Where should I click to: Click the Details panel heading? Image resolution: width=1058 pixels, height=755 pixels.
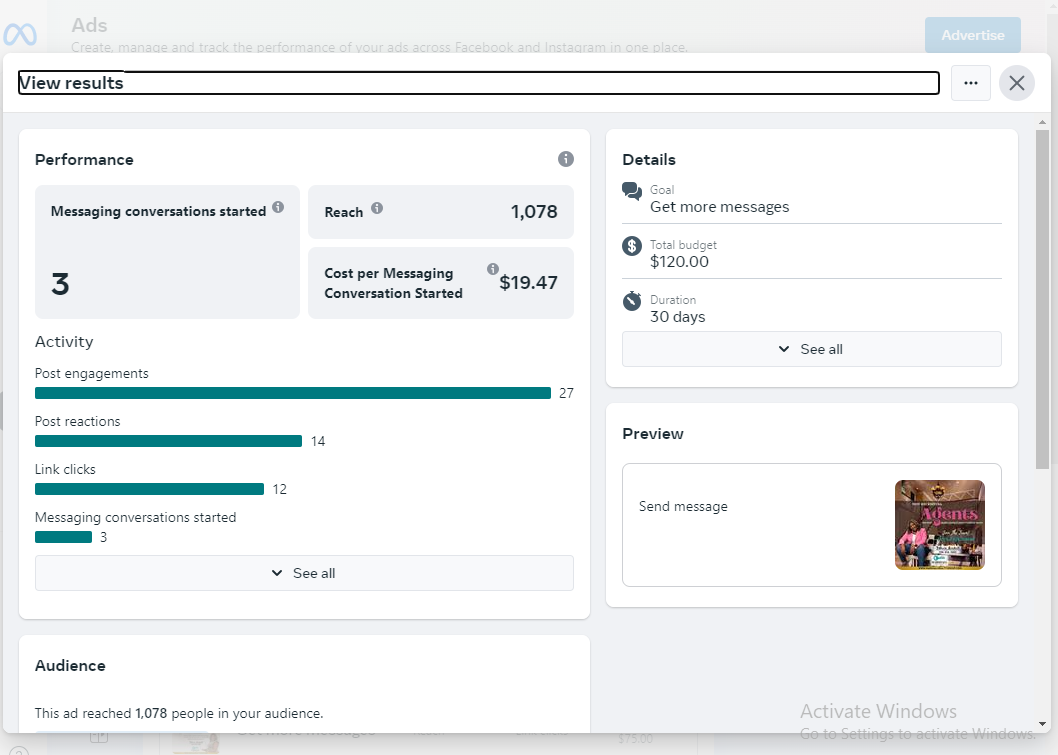pos(648,160)
